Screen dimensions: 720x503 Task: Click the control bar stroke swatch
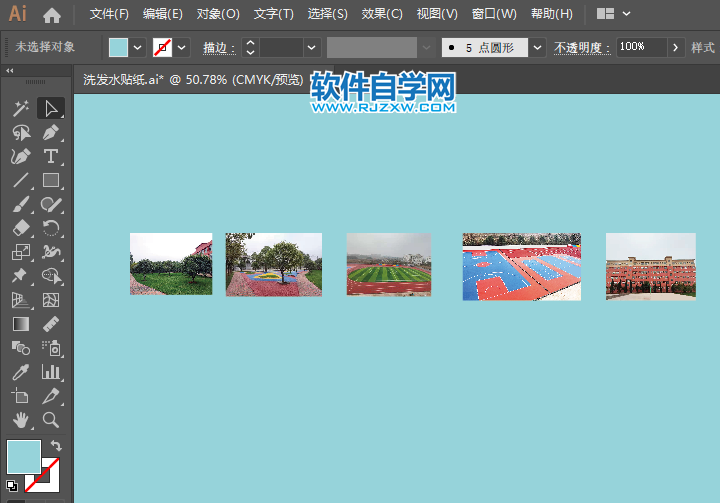(x=163, y=47)
